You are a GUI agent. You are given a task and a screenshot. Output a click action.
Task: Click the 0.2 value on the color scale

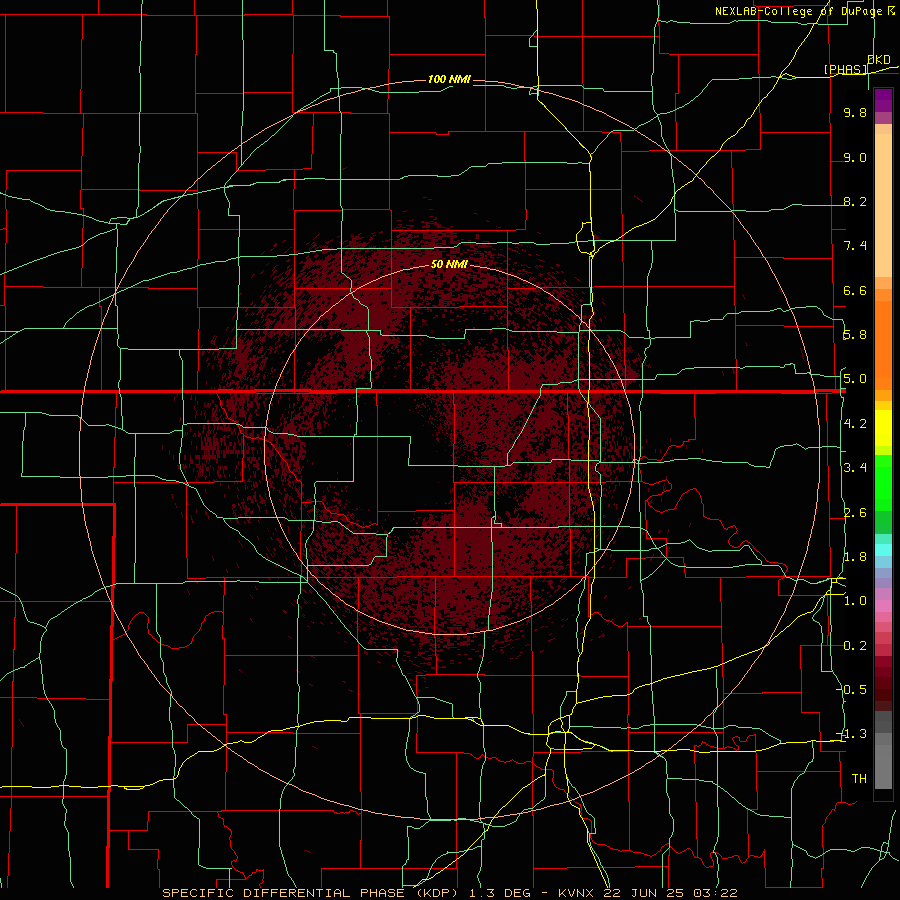click(x=855, y=646)
